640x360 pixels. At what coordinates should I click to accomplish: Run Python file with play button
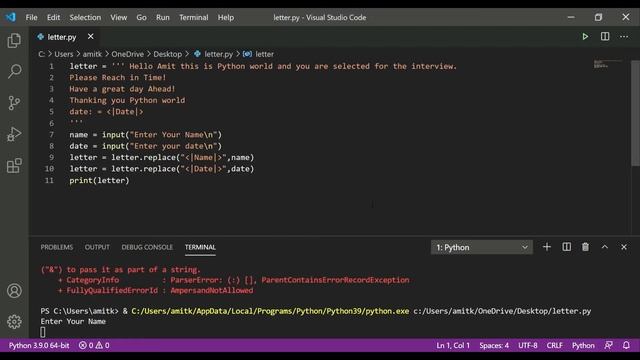(585, 37)
